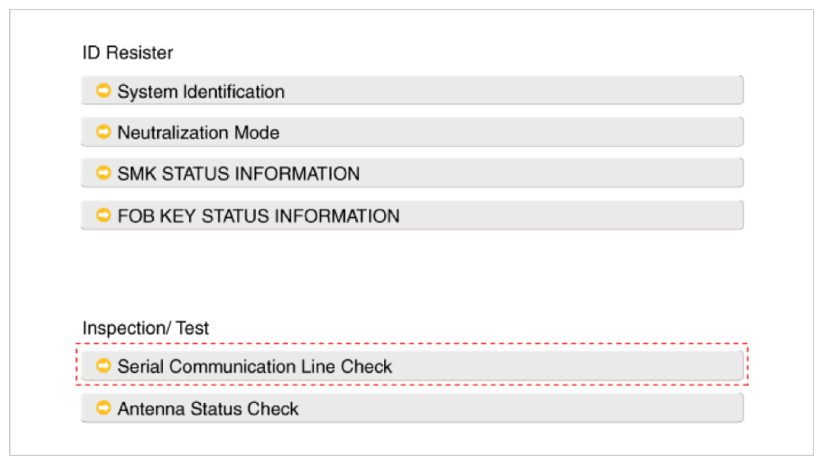Hit the orange arrow icon for Serial Communication Line Check

(103, 366)
